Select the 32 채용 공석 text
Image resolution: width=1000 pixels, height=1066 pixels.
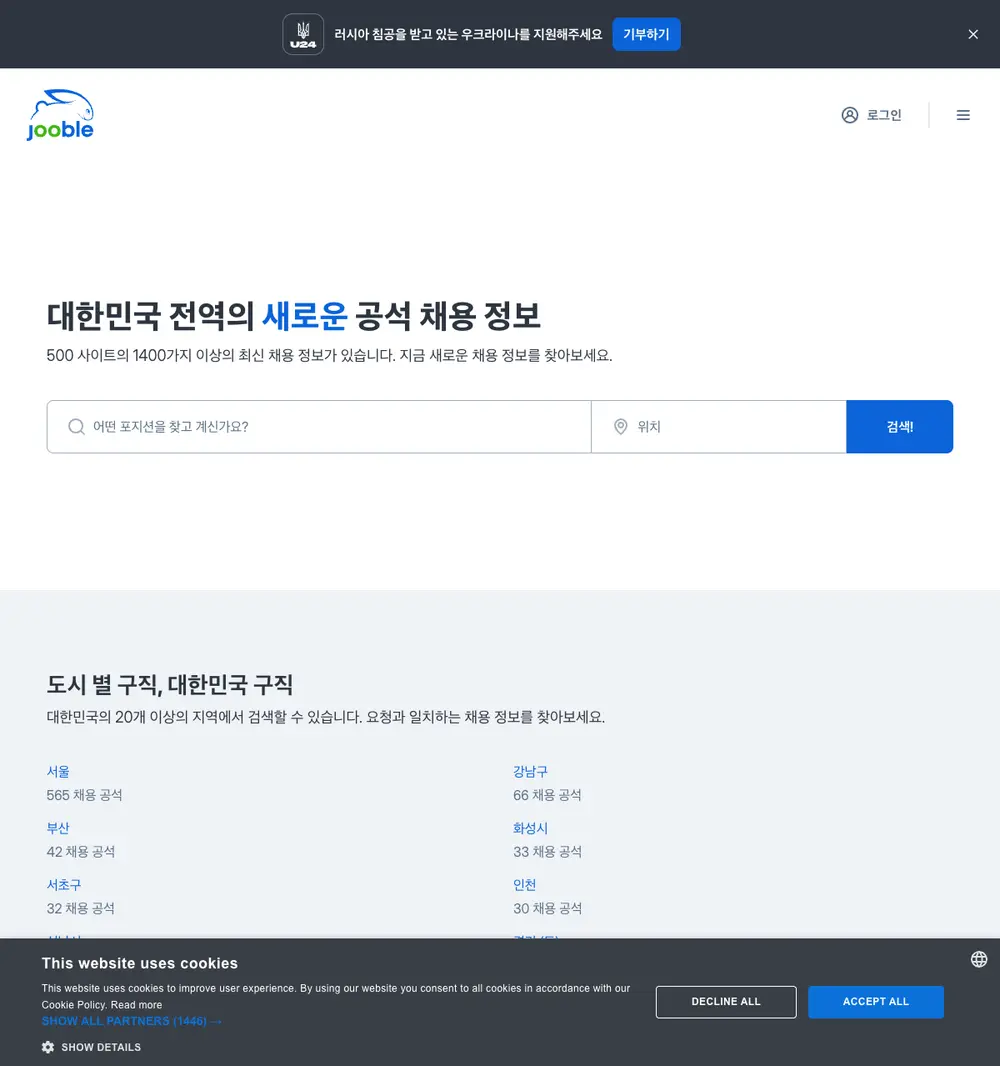[x=80, y=908]
